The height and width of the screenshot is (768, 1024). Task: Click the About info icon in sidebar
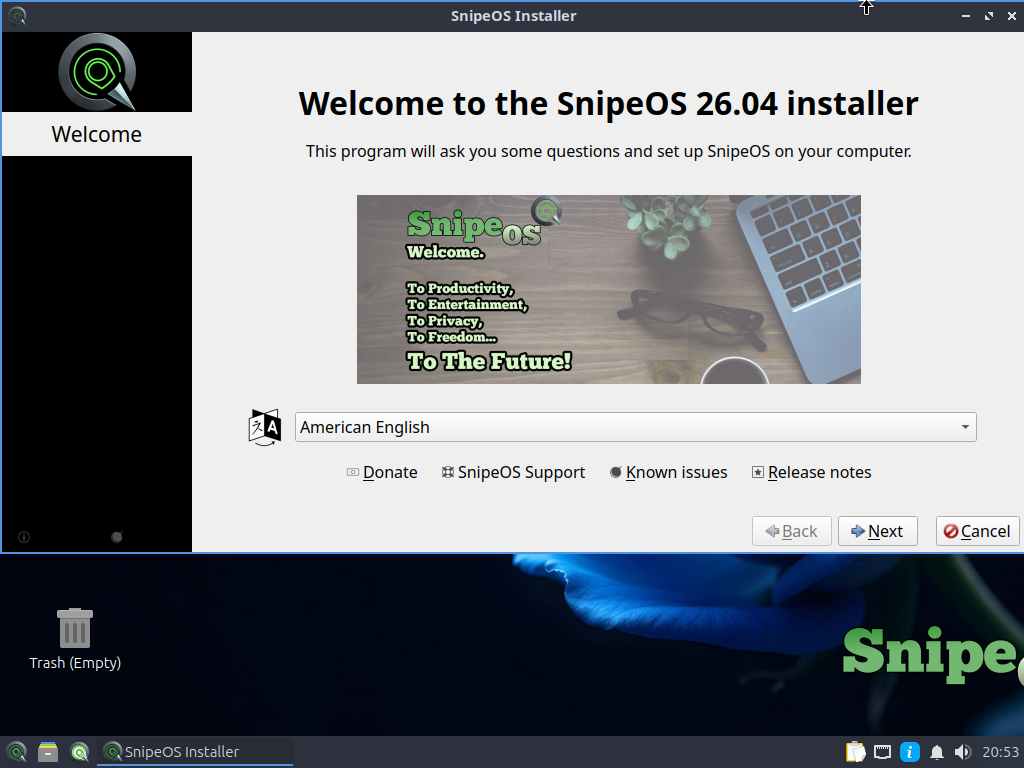coord(24,537)
